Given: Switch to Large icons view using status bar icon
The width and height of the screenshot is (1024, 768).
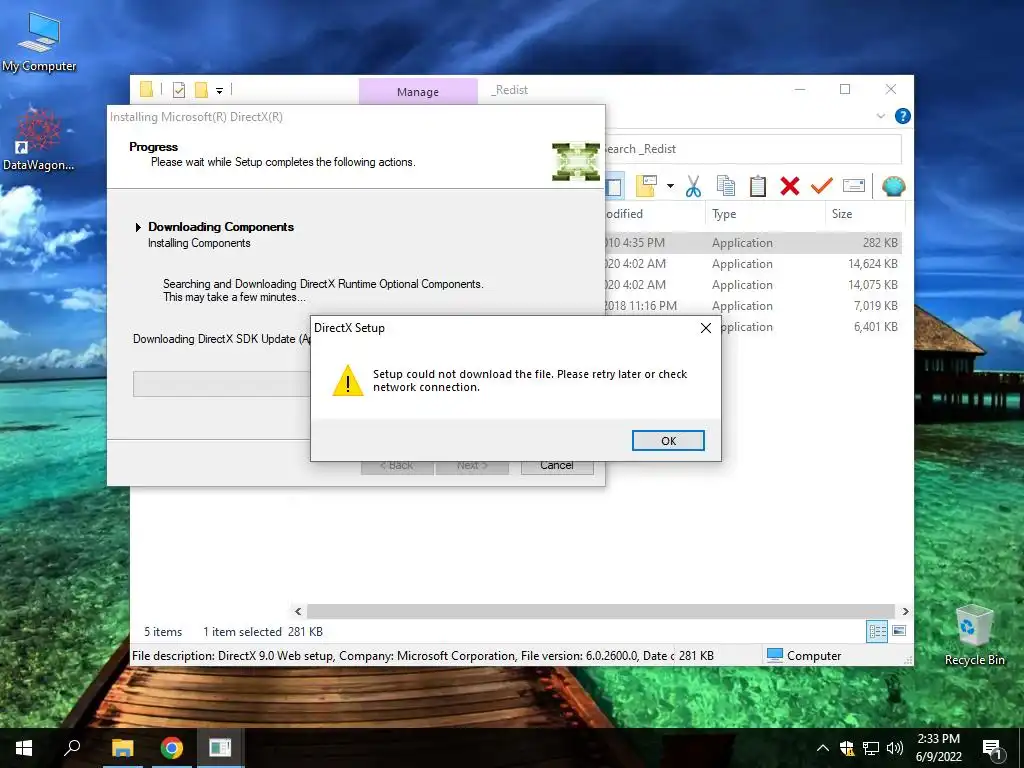Looking at the screenshot, I should pos(899,631).
